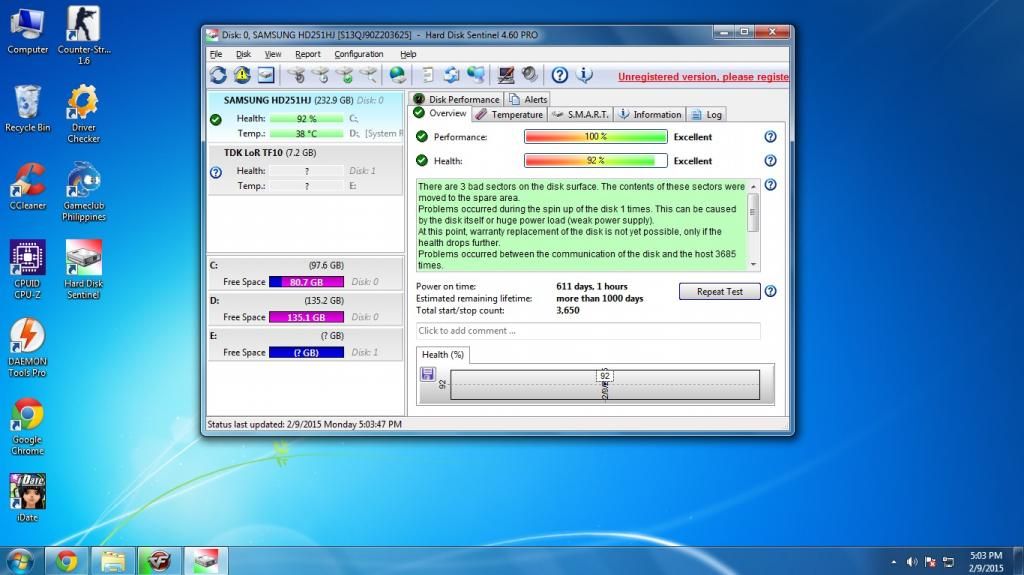Click the C: drive free space bar
The width and height of the screenshot is (1024, 575).
[306, 282]
